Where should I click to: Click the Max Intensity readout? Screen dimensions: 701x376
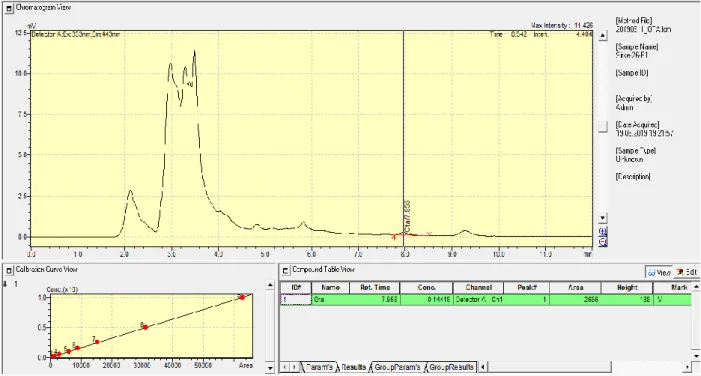click(x=562, y=25)
